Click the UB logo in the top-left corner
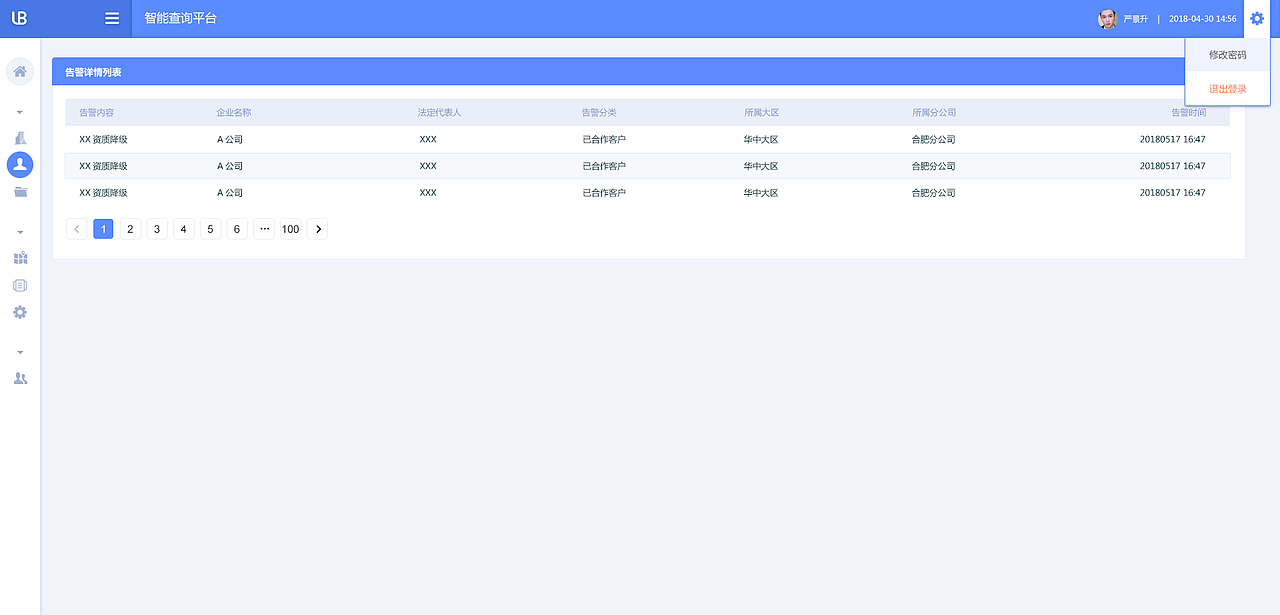The width and height of the screenshot is (1280, 615). coord(19,18)
